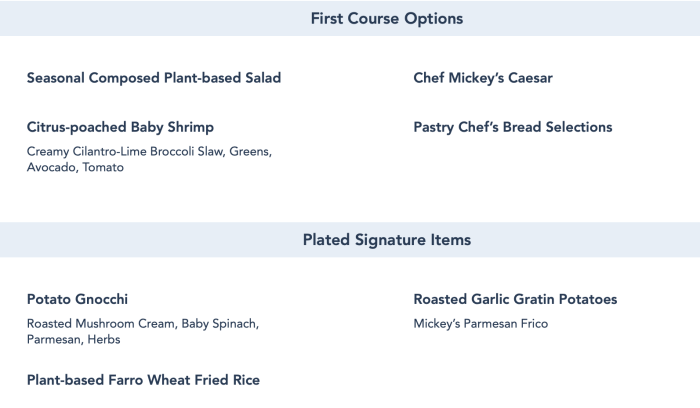Select Seasonal Composed Plant-based Salad item
700x408 pixels.
point(154,78)
